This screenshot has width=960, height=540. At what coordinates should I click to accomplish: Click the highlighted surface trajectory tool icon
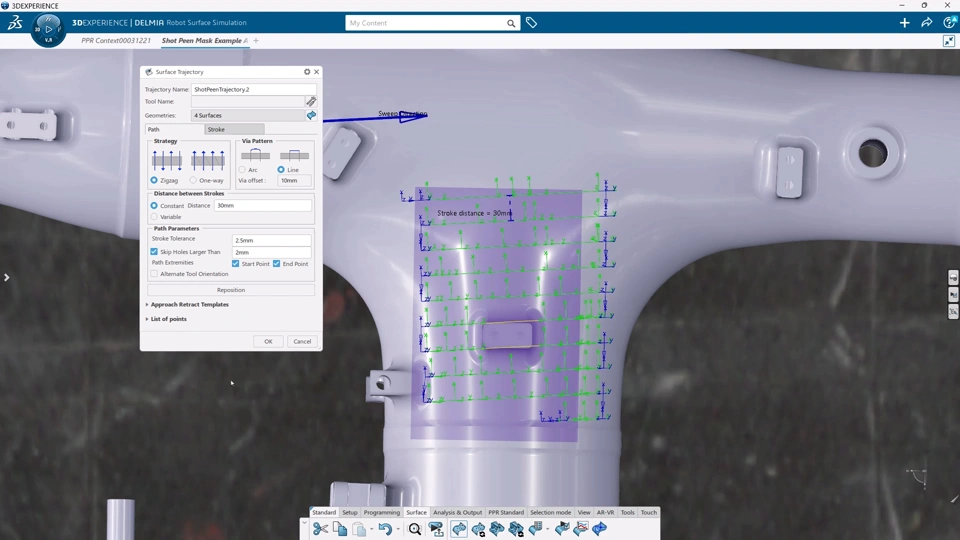(459, 528)
